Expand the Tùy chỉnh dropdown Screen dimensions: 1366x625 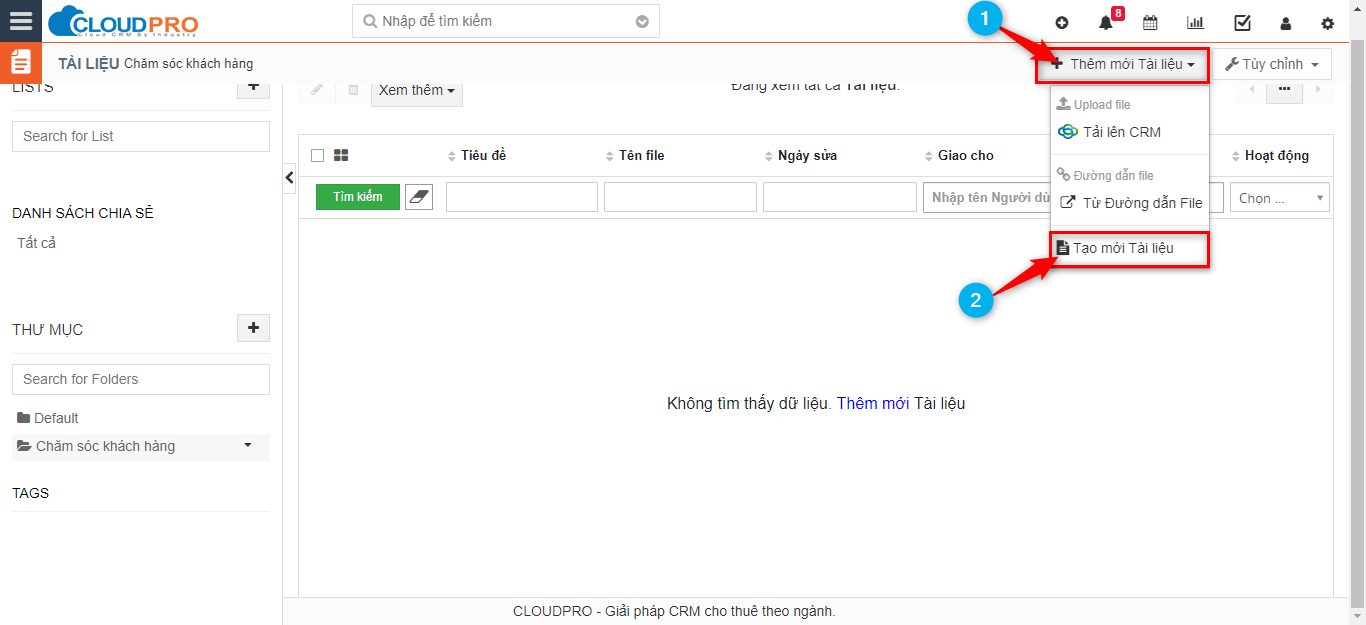(1271, 64)
